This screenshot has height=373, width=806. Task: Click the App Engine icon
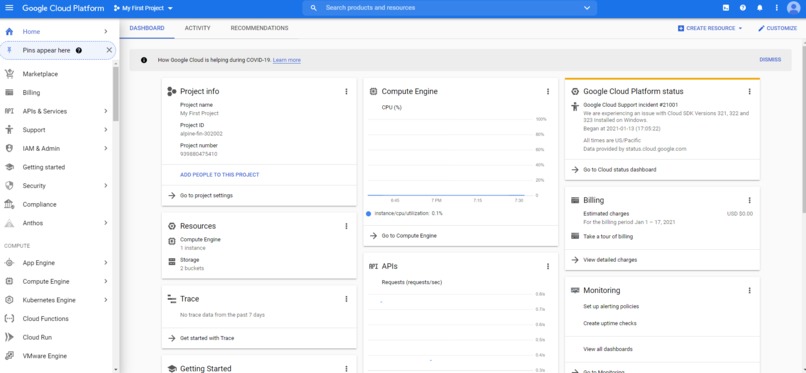pyautogui.click(x=9, y=263)
